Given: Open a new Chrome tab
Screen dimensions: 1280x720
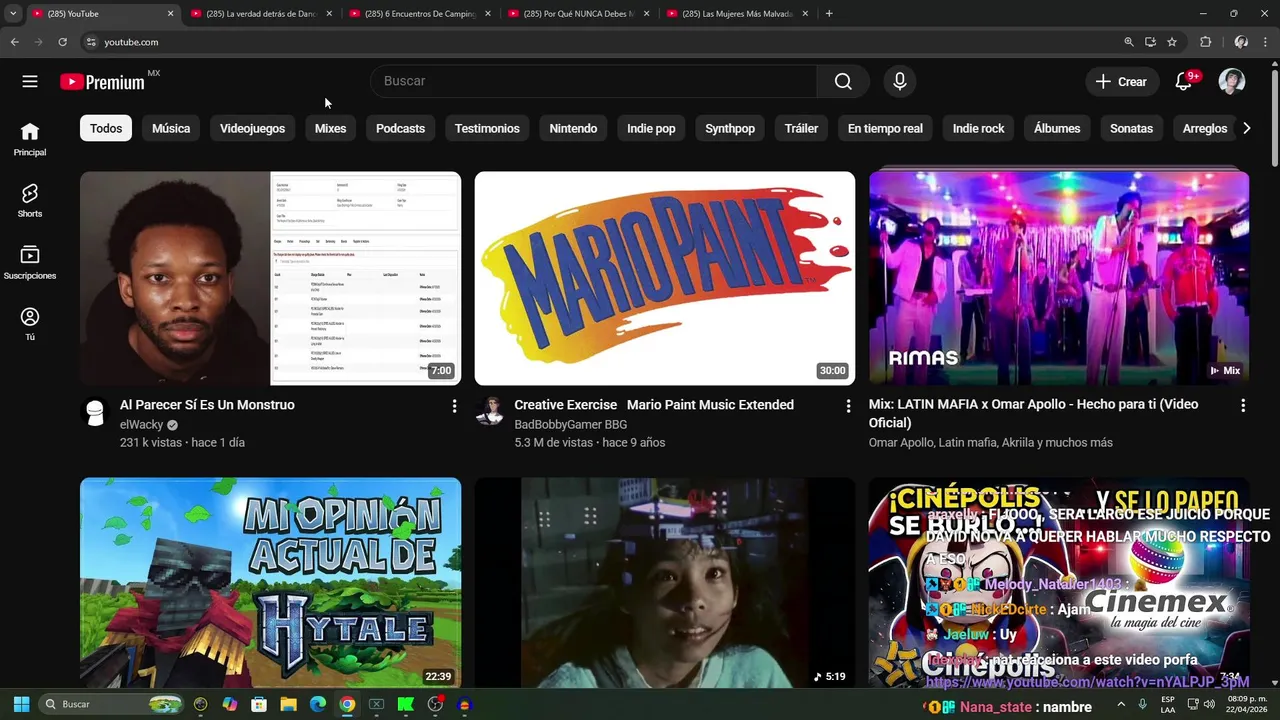Looking at the screenshot, I should coord(829,14).
